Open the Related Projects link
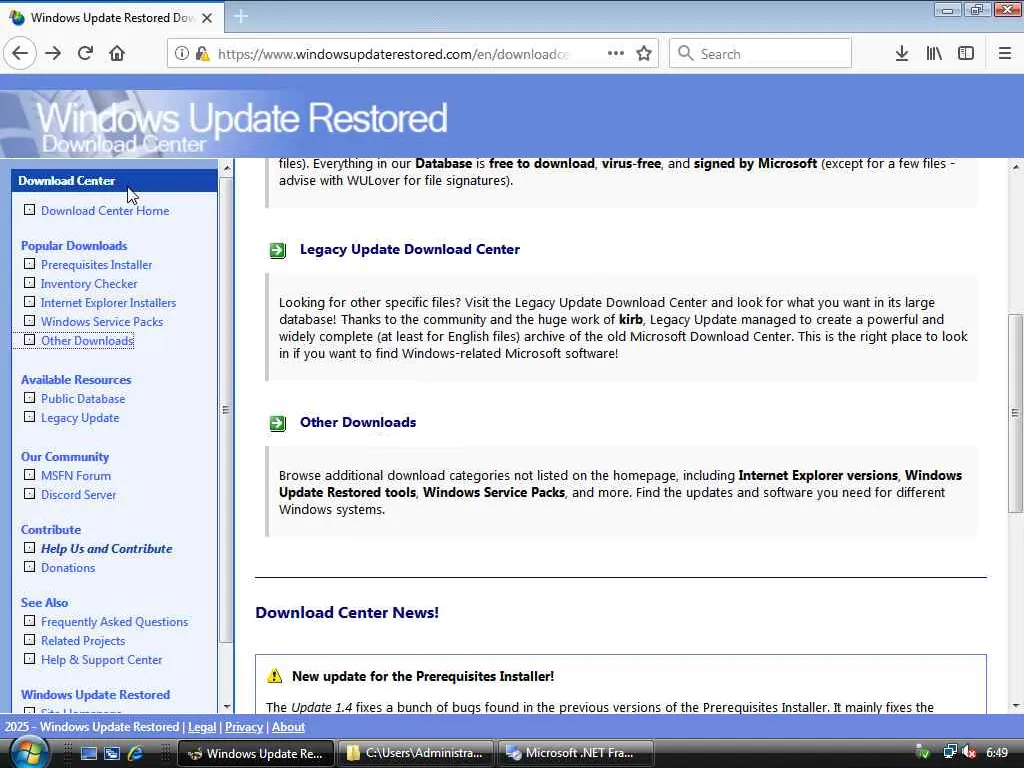 83,641
